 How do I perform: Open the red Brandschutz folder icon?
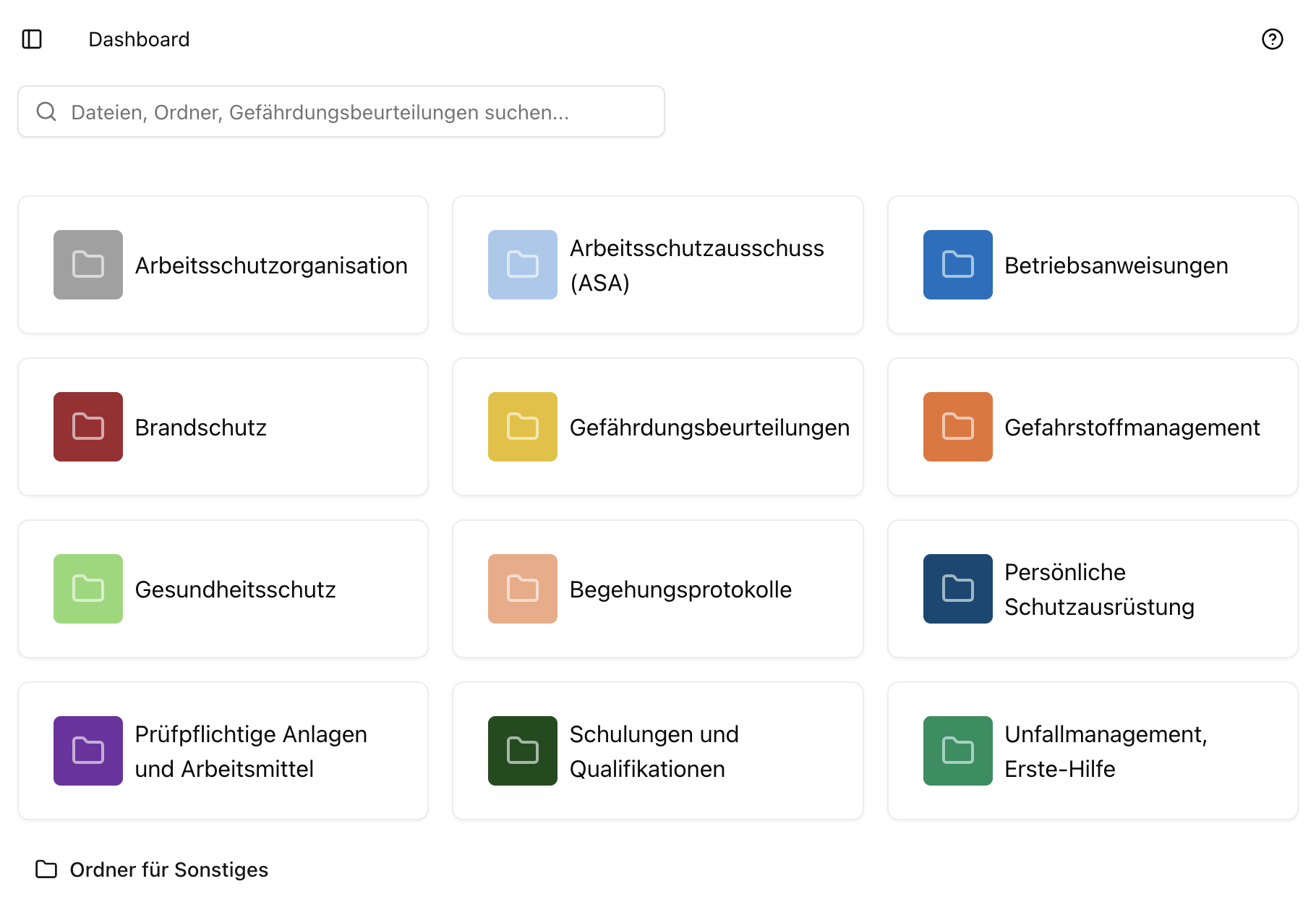(87, 427)
